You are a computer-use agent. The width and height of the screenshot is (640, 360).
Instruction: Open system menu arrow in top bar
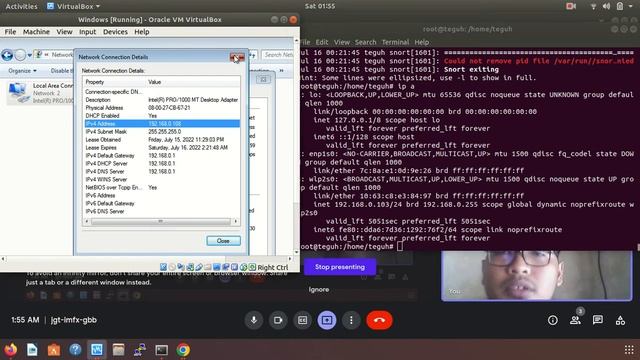(631, 6)
